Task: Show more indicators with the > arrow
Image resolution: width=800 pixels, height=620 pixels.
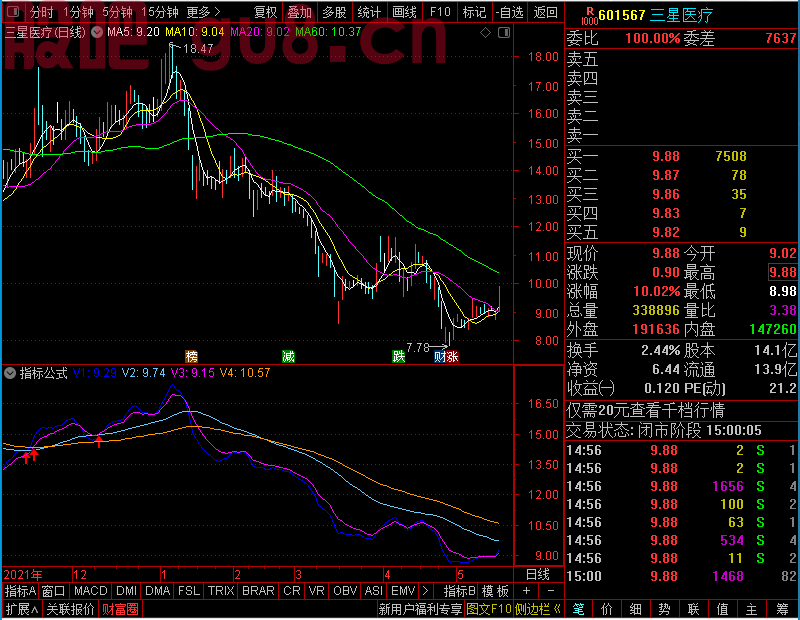Action: tap(426, 591)
